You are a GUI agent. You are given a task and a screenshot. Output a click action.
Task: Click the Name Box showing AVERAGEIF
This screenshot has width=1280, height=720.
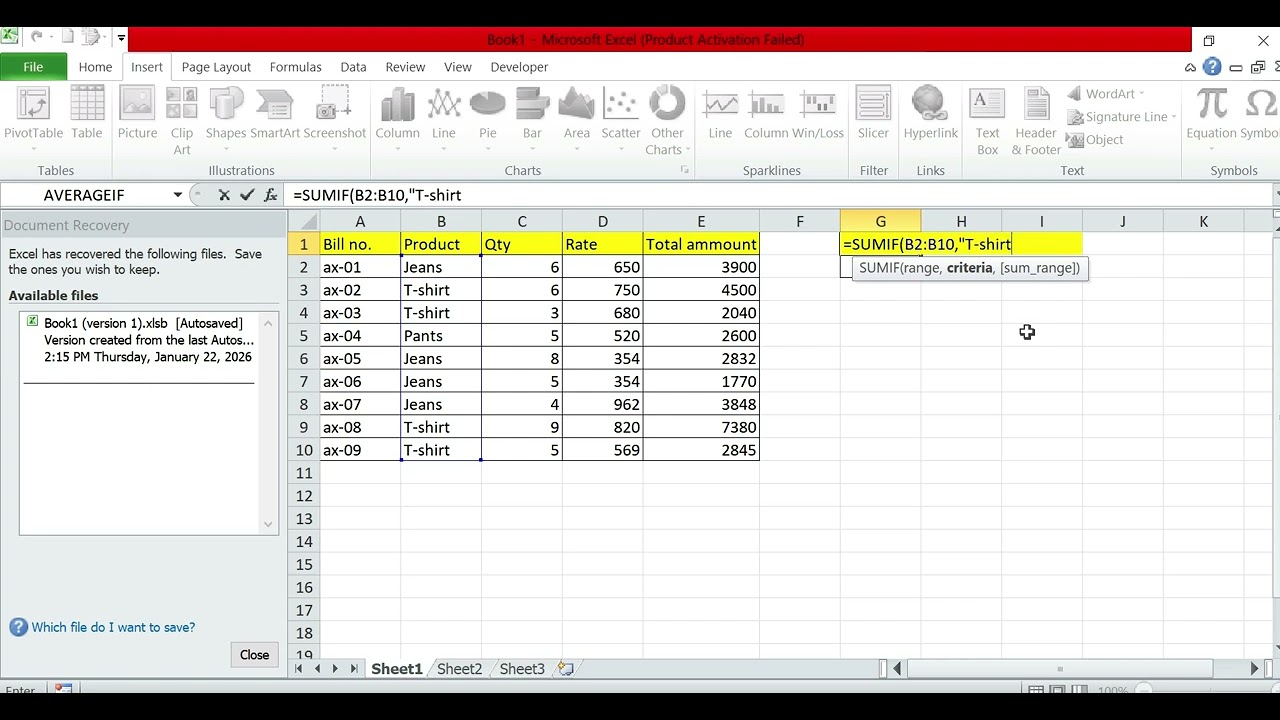(x=85, y=195)
